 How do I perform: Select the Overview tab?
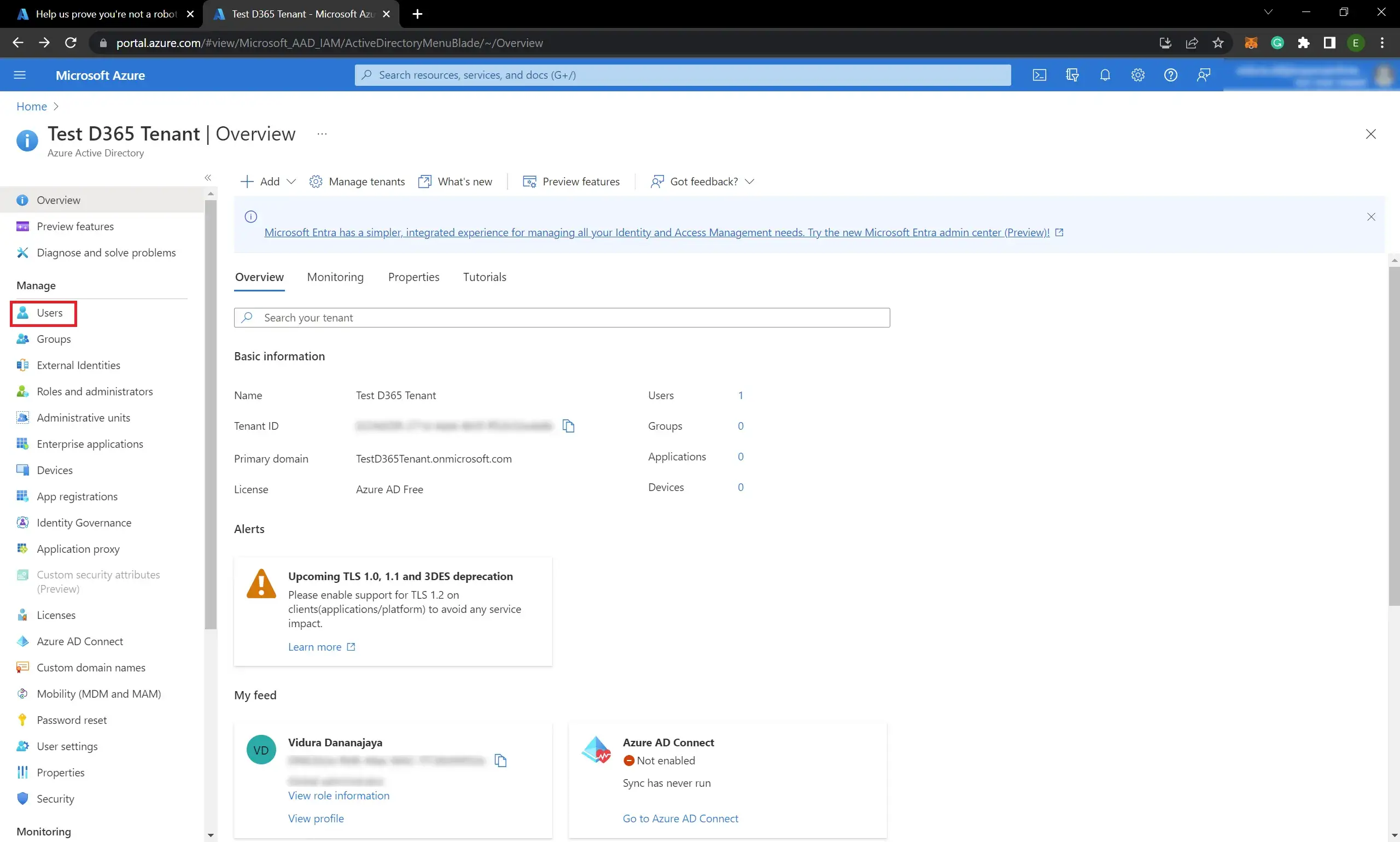[259, 277]
